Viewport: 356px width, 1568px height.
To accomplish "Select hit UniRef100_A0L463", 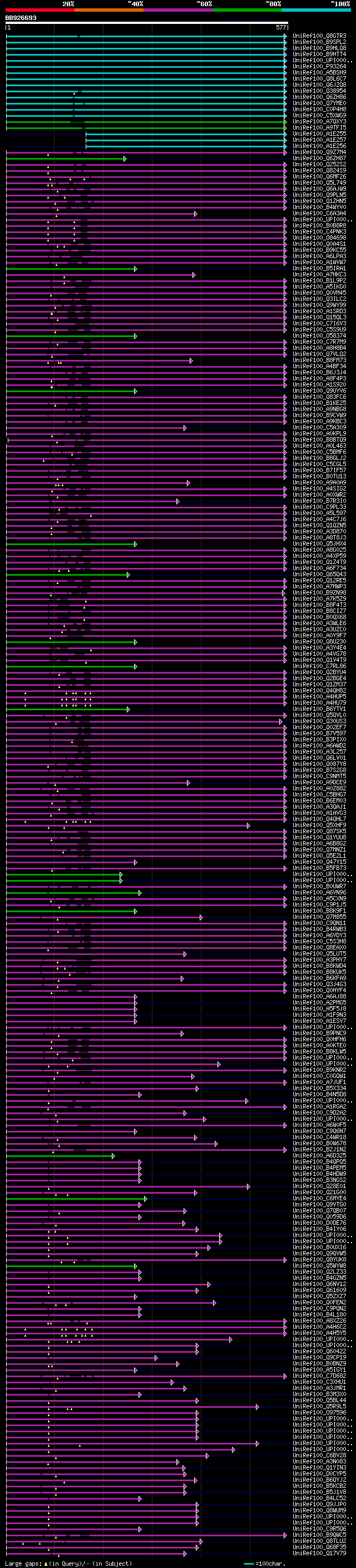I will coord(319,446).
